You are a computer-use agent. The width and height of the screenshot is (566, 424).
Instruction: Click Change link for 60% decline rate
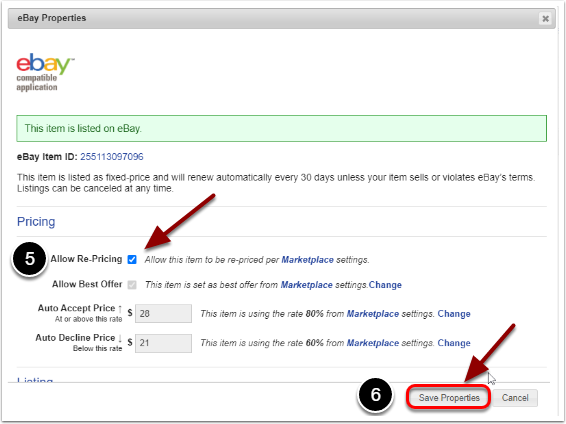(x=454, y=343)
